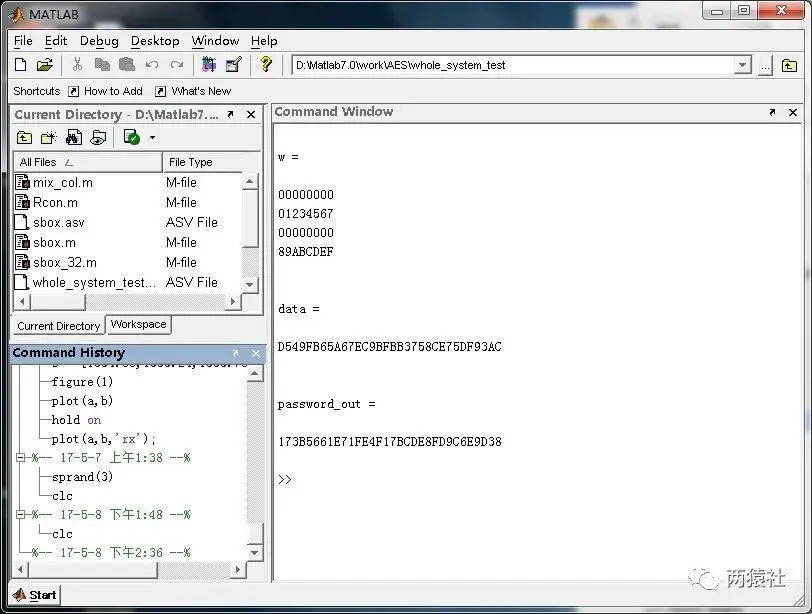Click file list horizontal scrollbar left arrow
The width and height of the screenshot is (812, 614).
click(22, 301)
